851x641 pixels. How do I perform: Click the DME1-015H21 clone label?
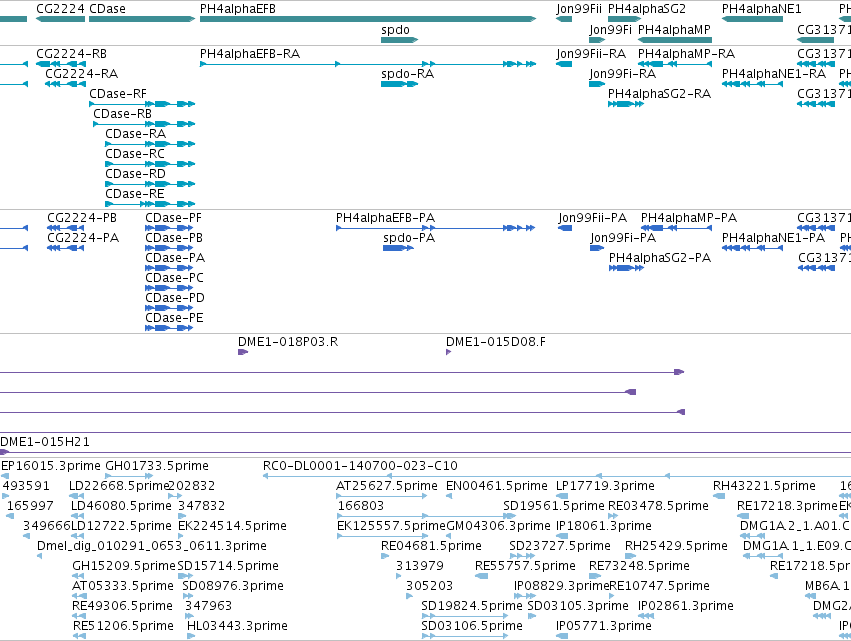click(45, 442)
